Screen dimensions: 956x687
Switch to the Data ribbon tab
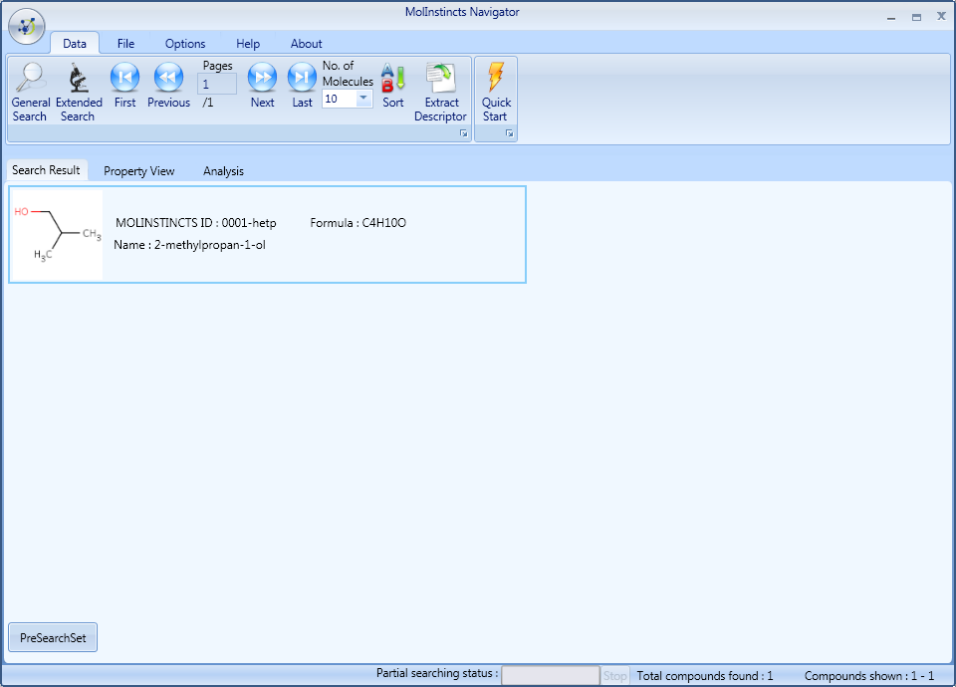74,44
